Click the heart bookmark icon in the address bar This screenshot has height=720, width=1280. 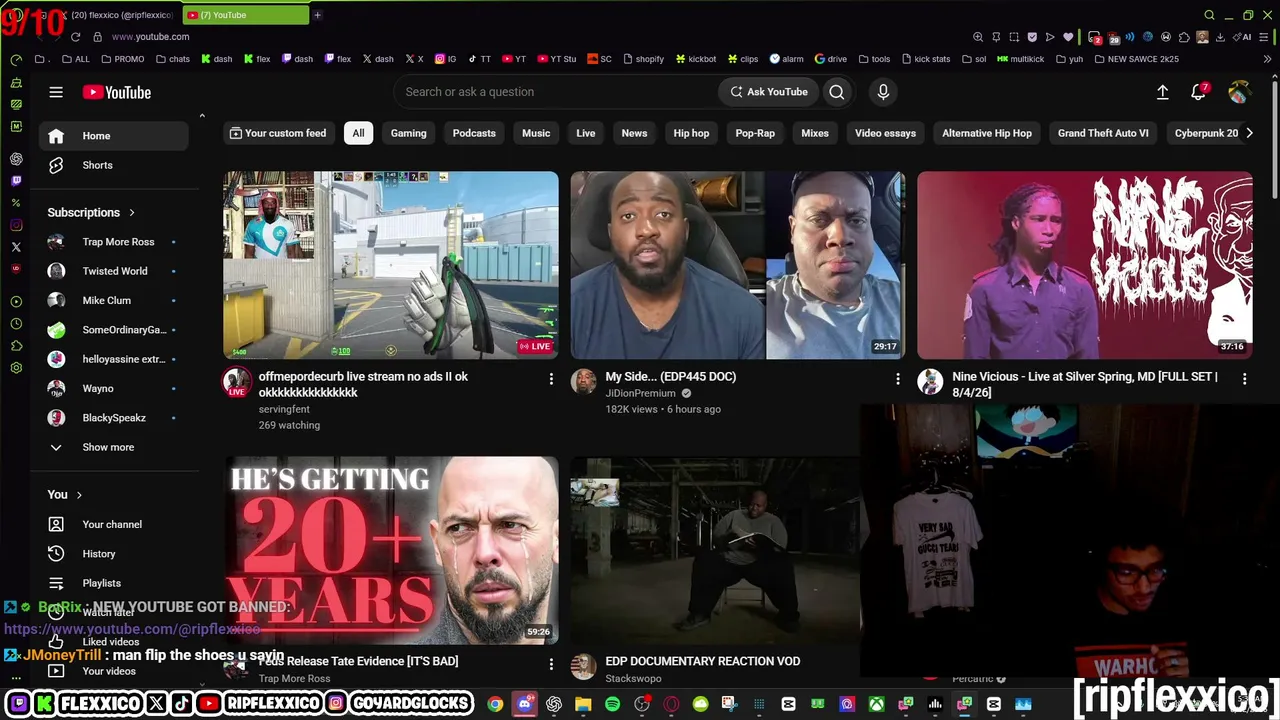pyautogui.click(x=1068, y=37)
